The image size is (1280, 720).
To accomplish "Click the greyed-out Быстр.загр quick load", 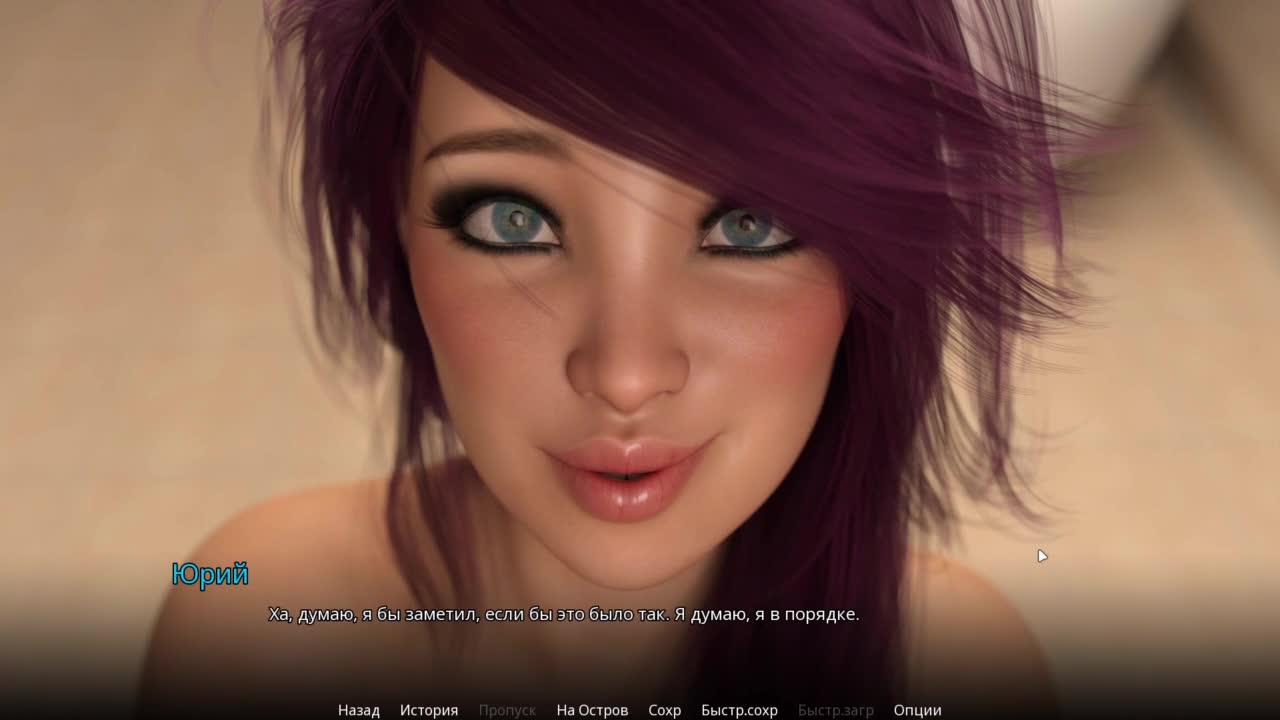I will [x=835, y=710].
